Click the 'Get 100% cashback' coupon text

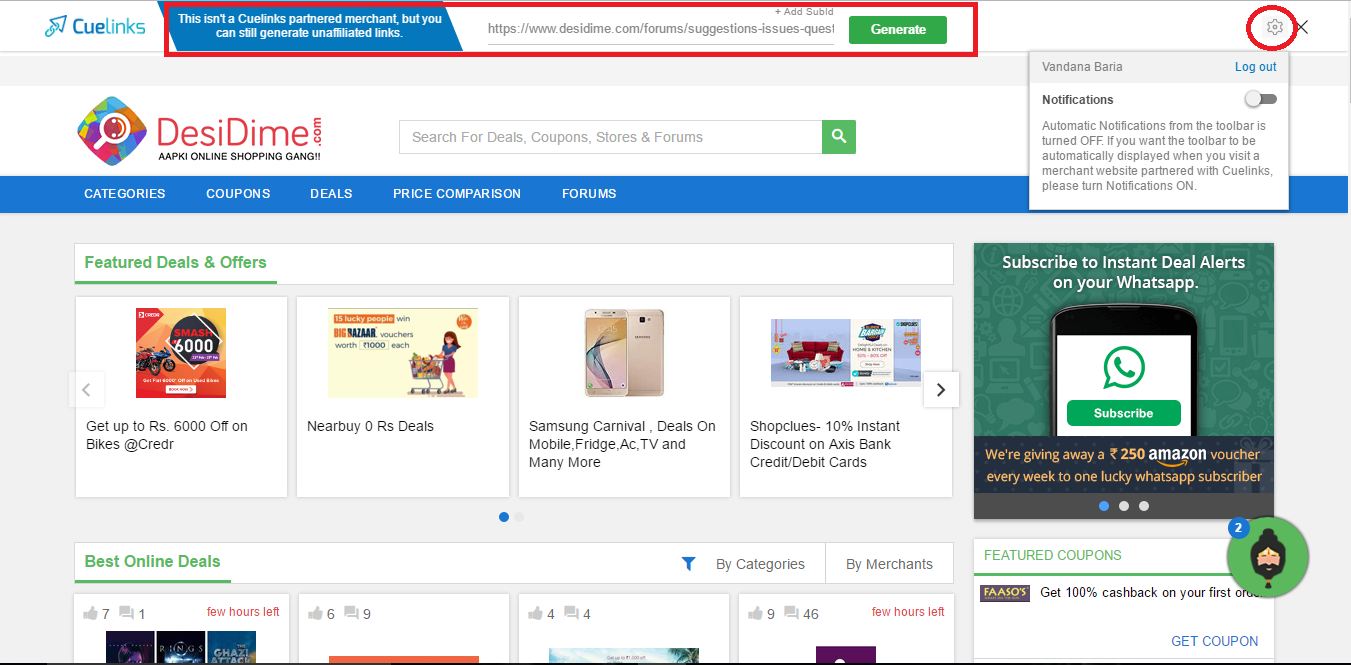[x=1150, y=593]
